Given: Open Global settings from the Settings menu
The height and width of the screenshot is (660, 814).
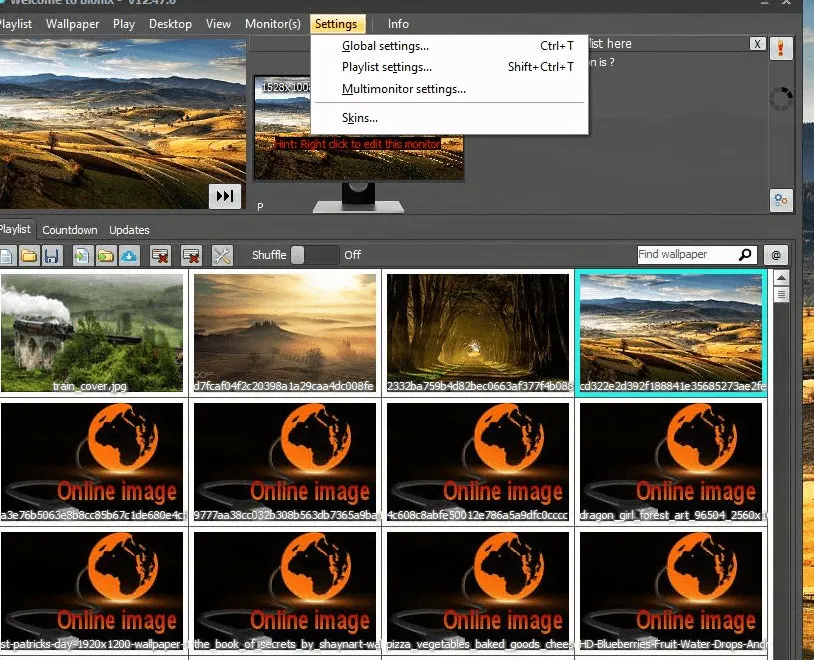Looking at the screenshot, I should pyautogui.click(x=385, y=46).
